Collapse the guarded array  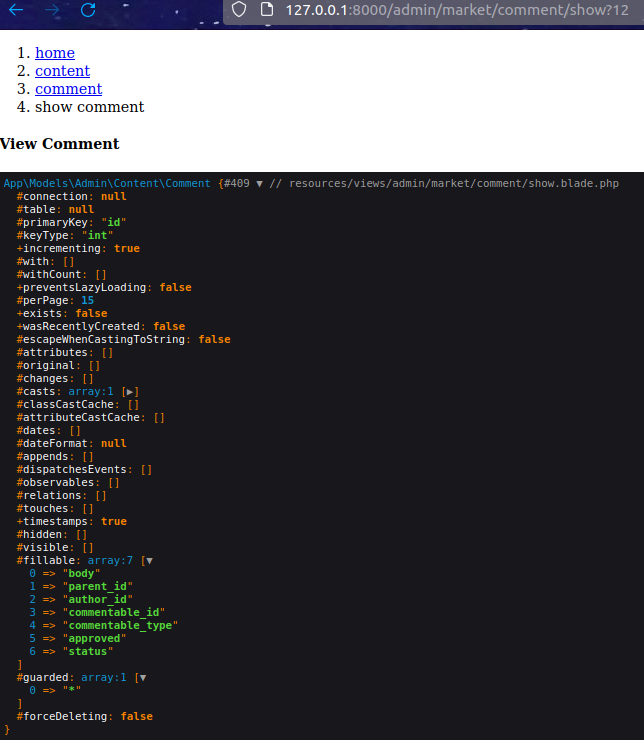(142, 678)
